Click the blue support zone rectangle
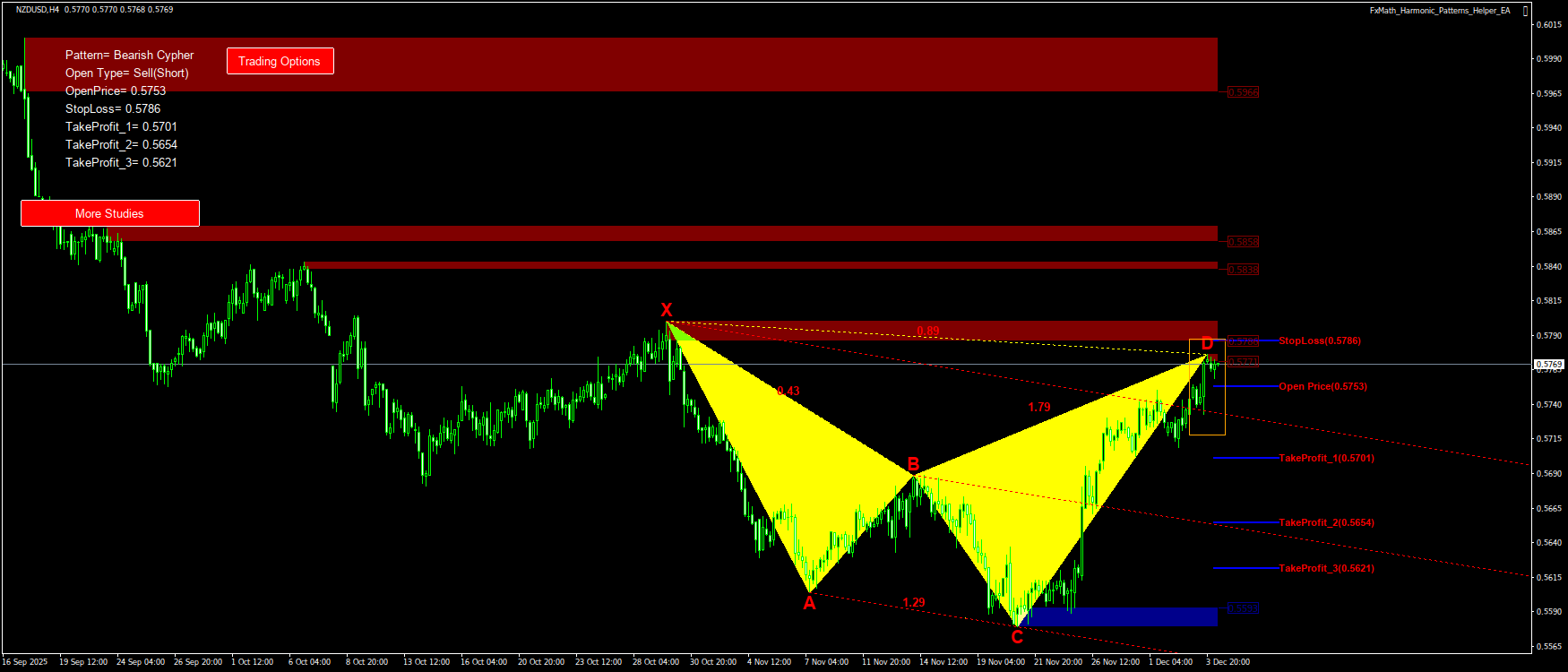The image size is (1568, 672). [x=1123, y=616]
